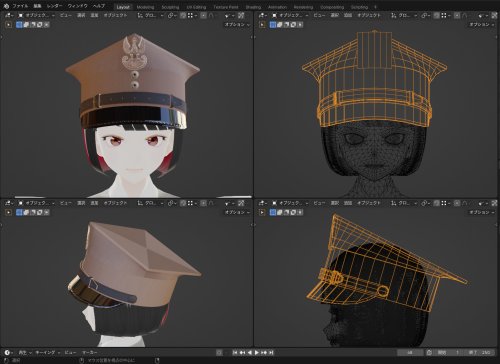Switch to the Animation workspace tab

click(277, 7)
